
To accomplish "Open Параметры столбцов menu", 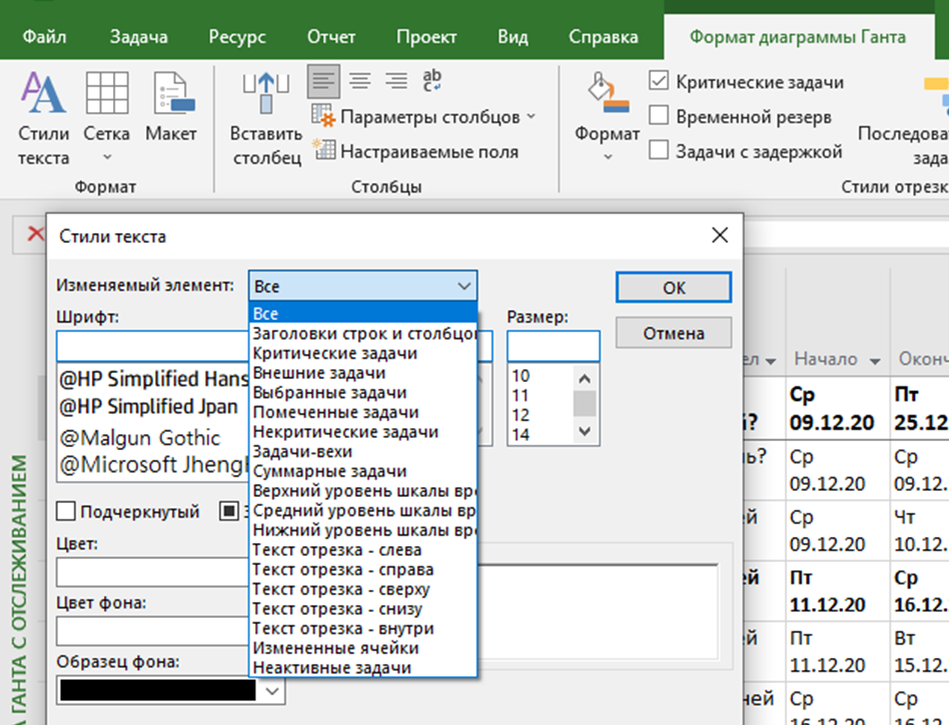I will tap(424, 116).
